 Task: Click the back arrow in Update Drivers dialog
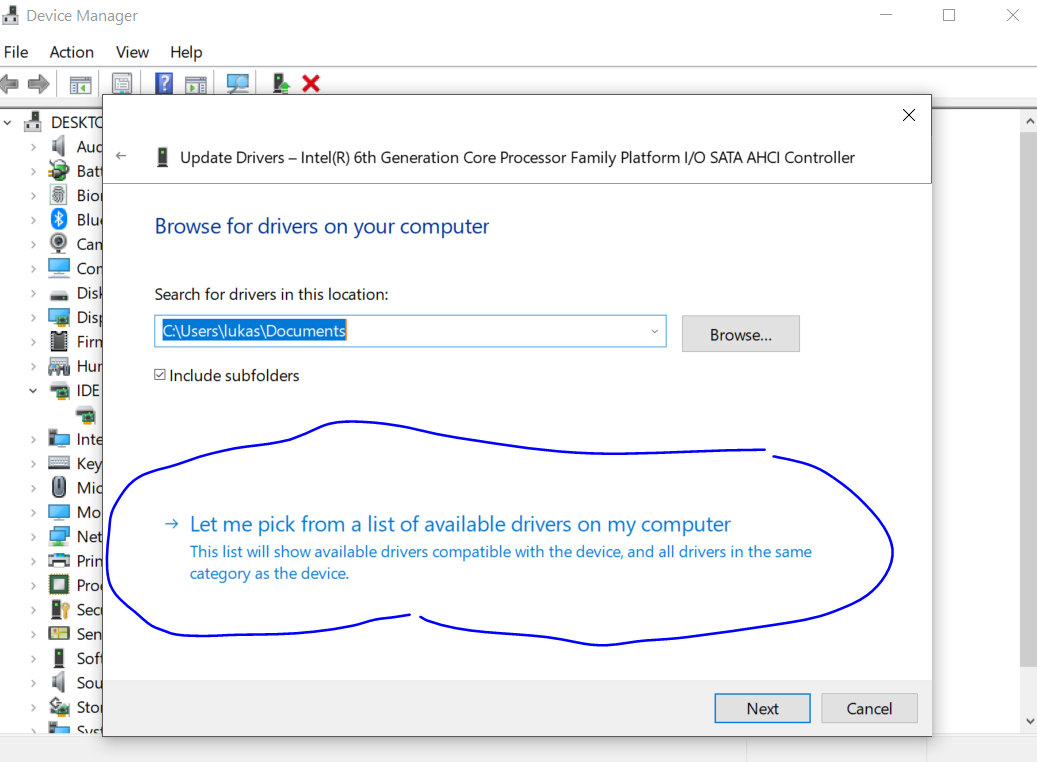121,156
